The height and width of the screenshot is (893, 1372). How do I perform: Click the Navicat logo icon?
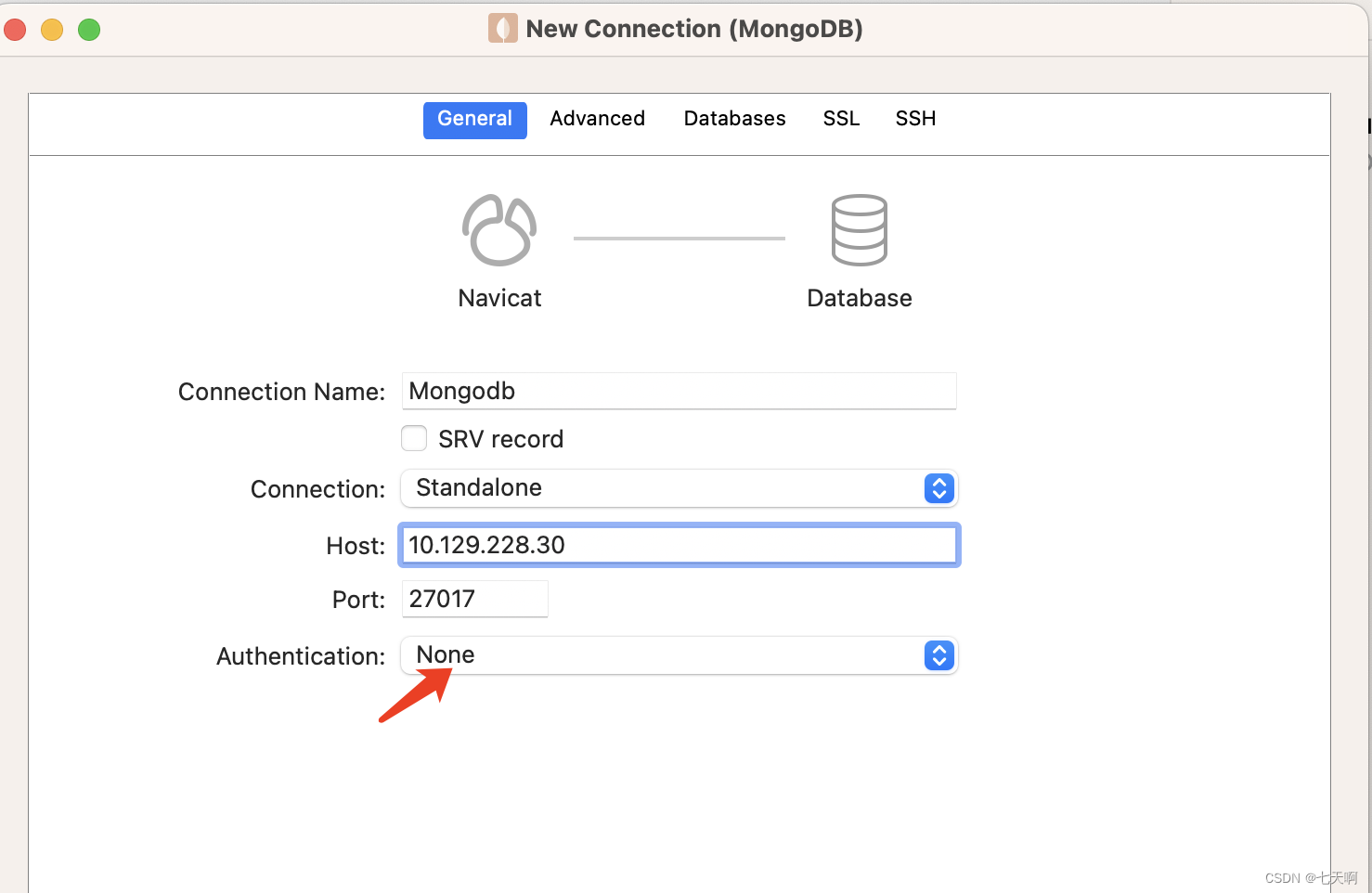(499, 230)
